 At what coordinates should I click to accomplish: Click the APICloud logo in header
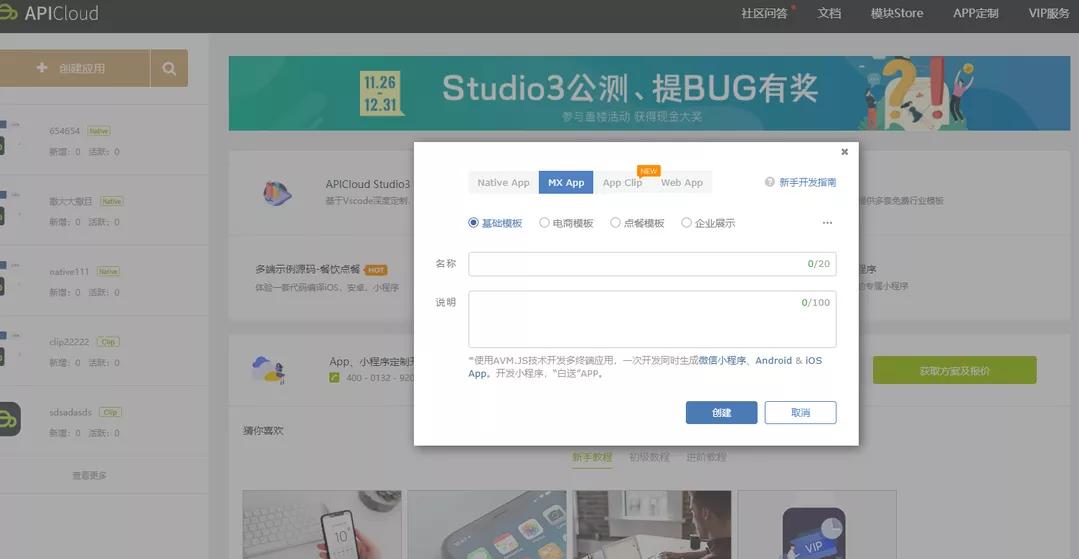coord(49,13)
